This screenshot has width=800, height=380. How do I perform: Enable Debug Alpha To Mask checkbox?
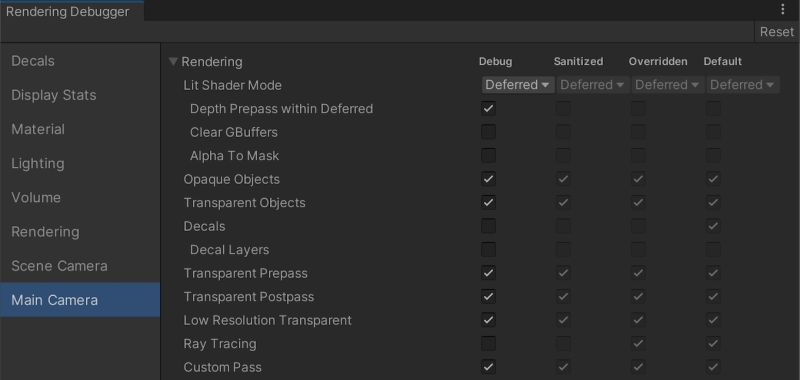pyautogui.click(x=488, y=155)
